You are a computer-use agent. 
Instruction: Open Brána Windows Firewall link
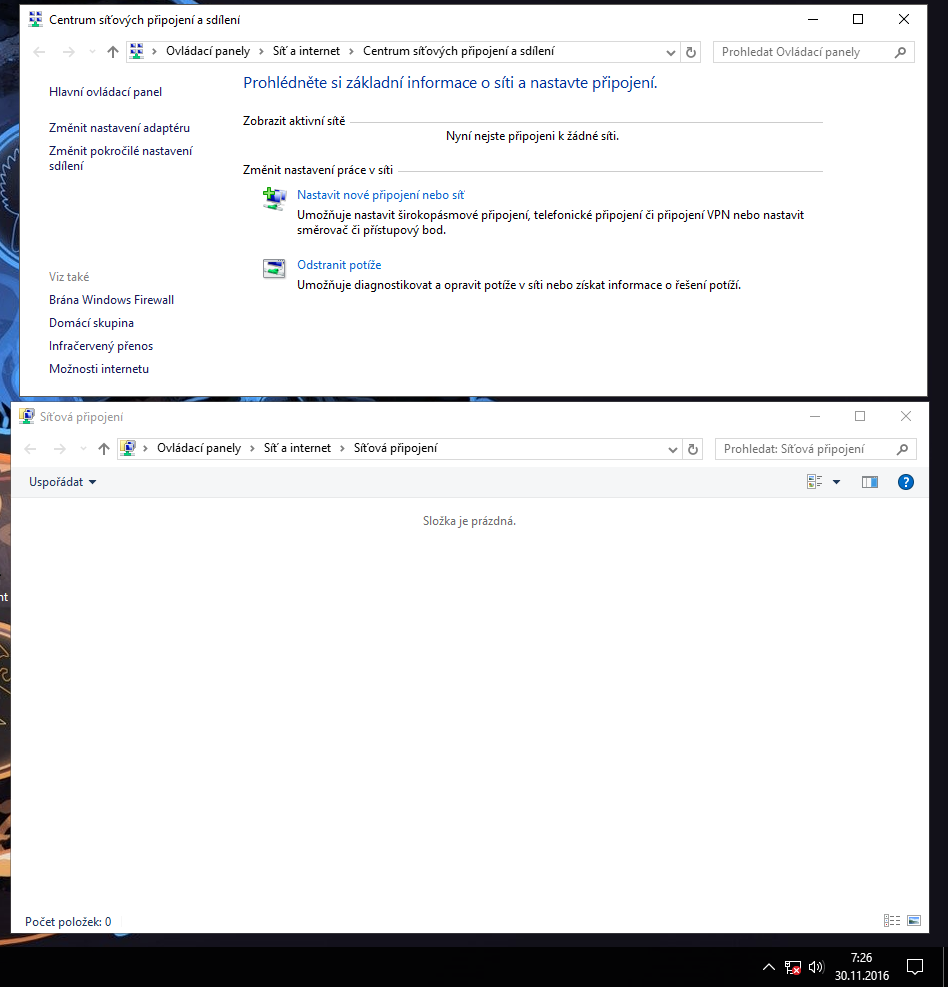click(x=111, y=300)
